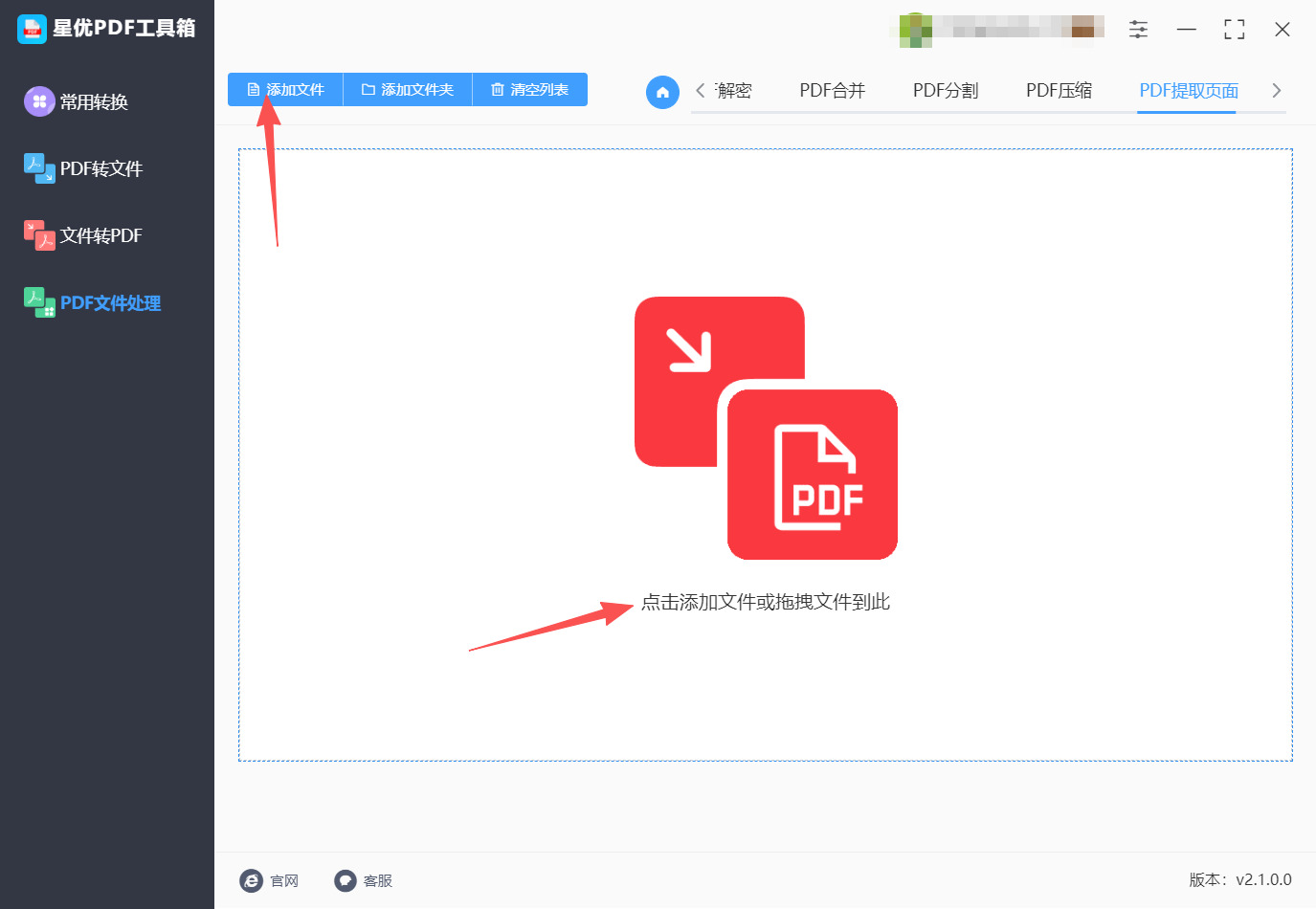
Task: Open the 官网 website link
Action: (269, 880)
